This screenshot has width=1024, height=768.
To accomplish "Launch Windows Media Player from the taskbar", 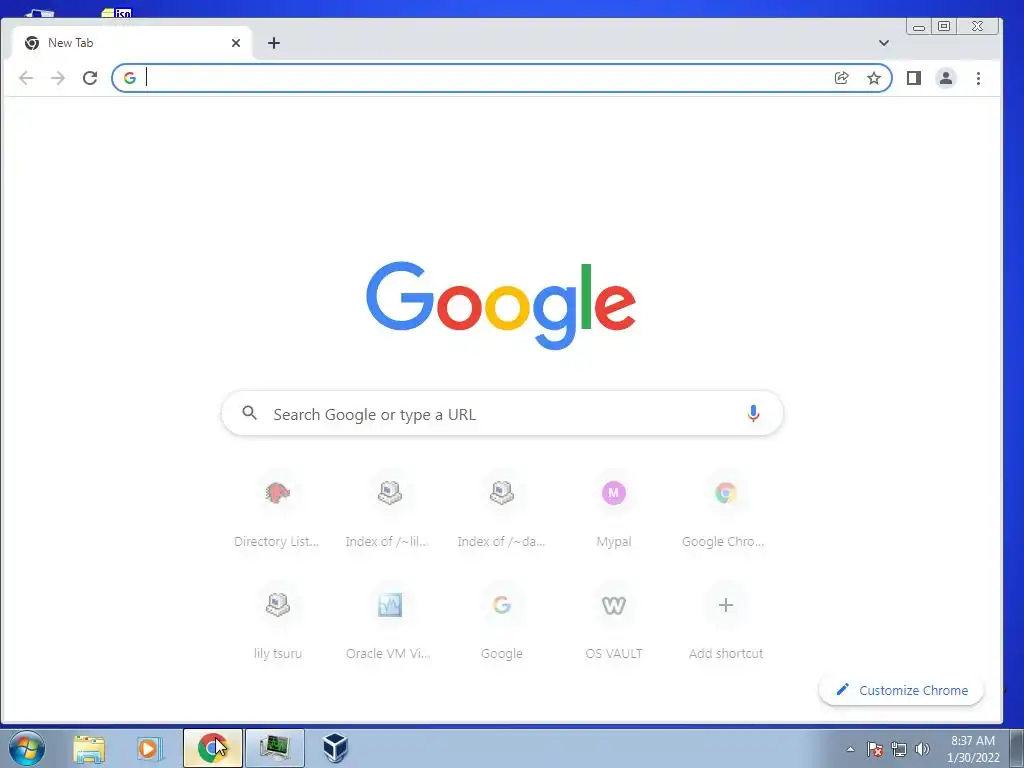I will pos(149,748).
